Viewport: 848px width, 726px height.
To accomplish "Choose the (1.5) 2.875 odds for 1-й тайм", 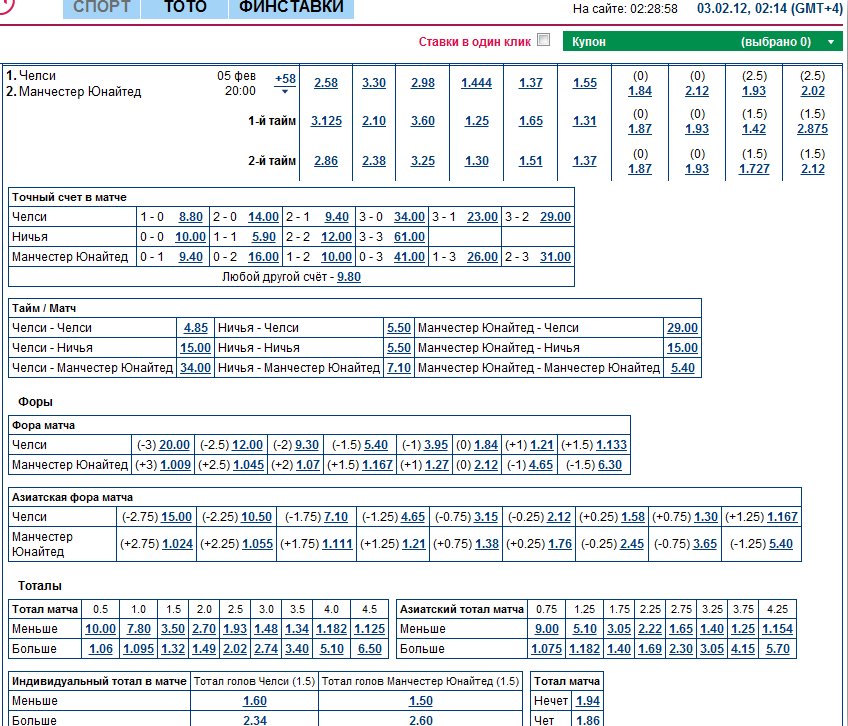I will tap(812, 129).
